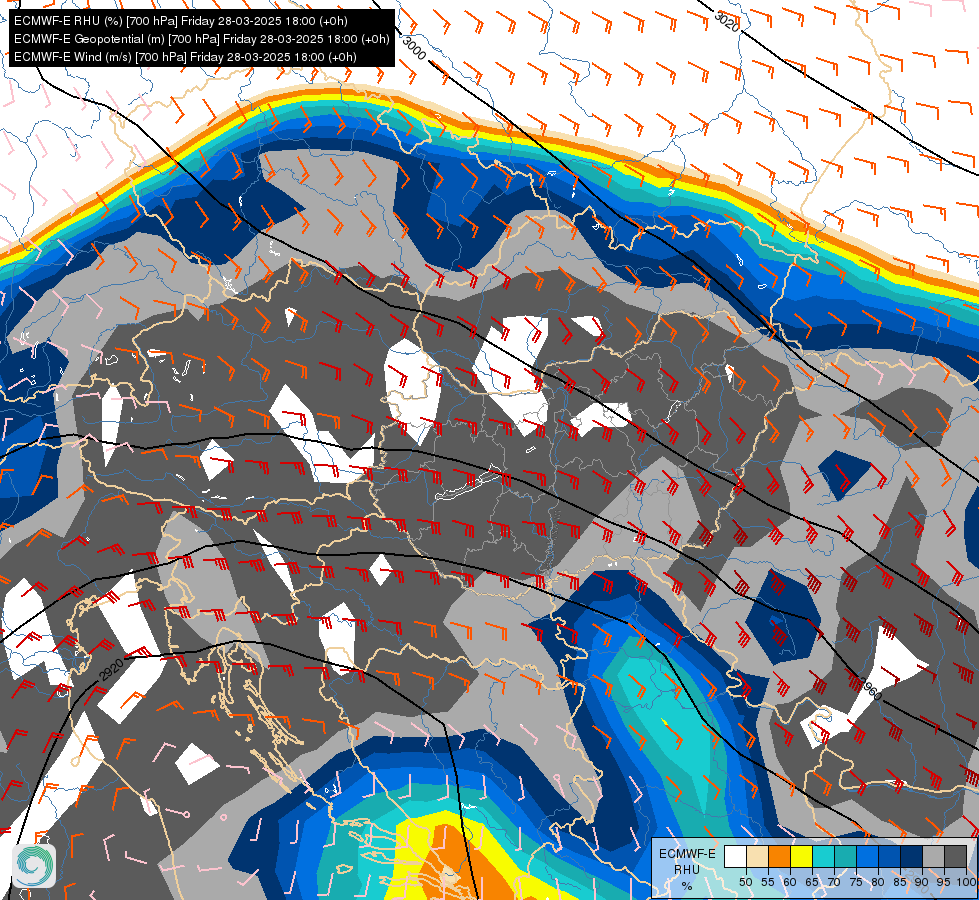Image resolution: width=979 pixels, height=900 pixels.
Task: Select the cyan legend swatch for 65-70
Action: [824, 856]
